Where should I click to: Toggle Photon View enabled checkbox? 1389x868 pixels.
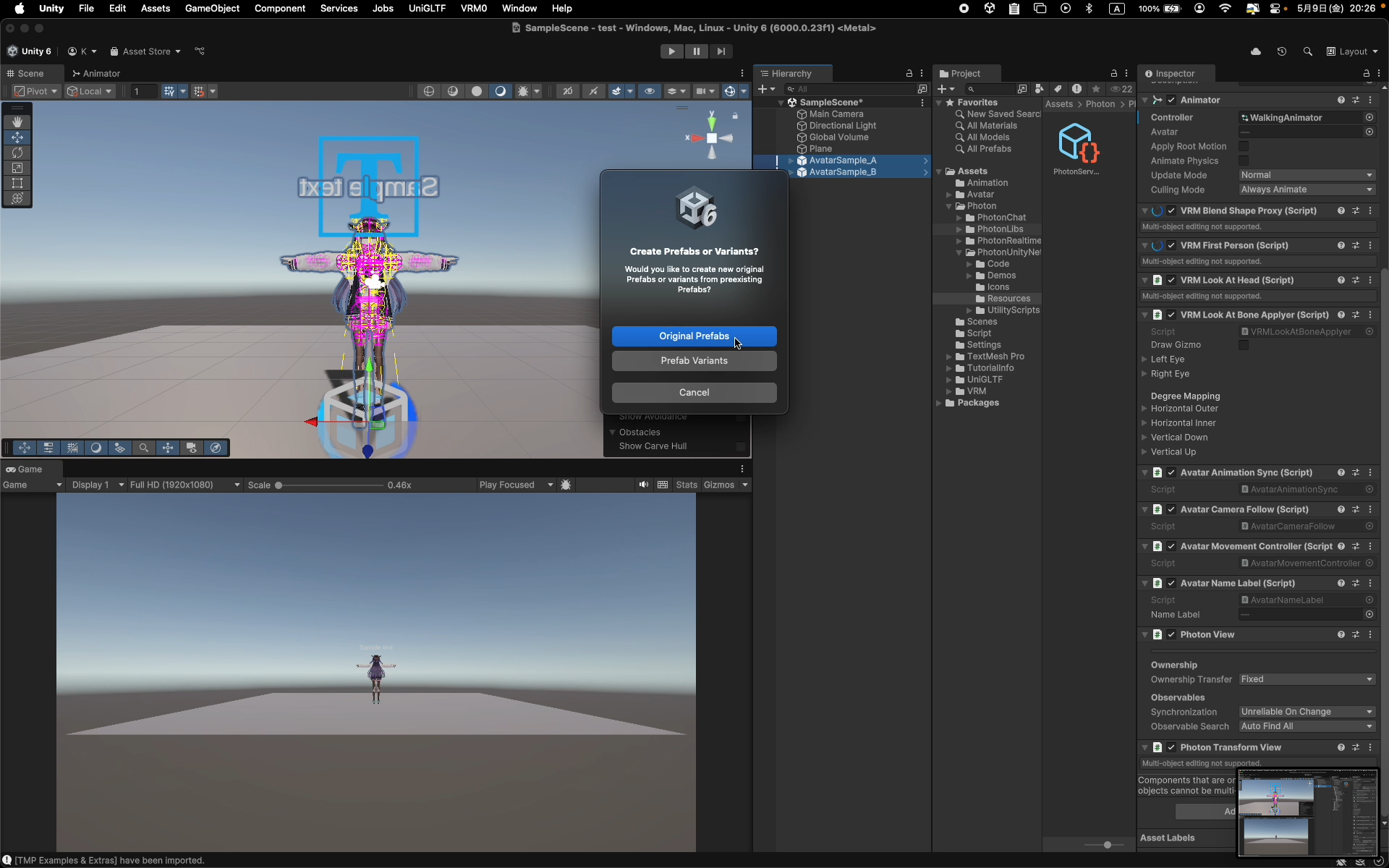[x=1171, y=635]
